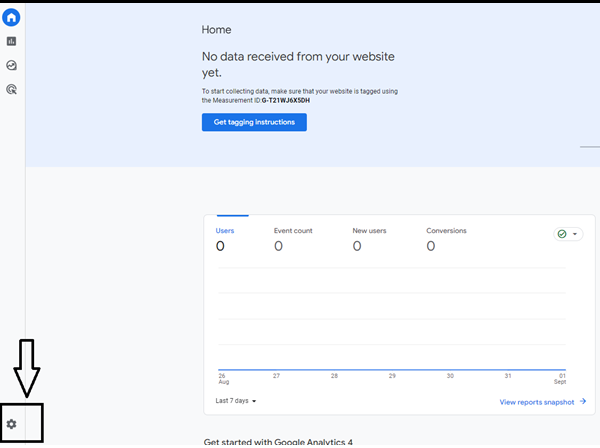Open the Home icon in the sidebar
The width and height of the screenshot is (600, 448).
pyautogui.click(x=11, y=17)
